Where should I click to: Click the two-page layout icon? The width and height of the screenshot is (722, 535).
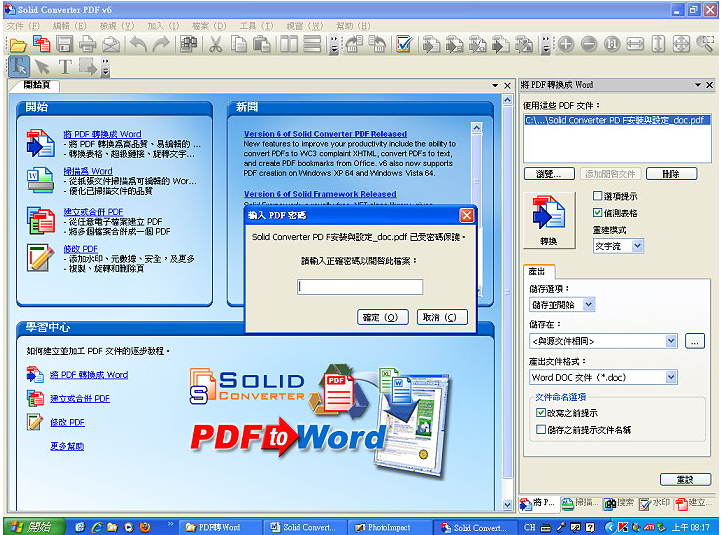click(x=289, y=45)
